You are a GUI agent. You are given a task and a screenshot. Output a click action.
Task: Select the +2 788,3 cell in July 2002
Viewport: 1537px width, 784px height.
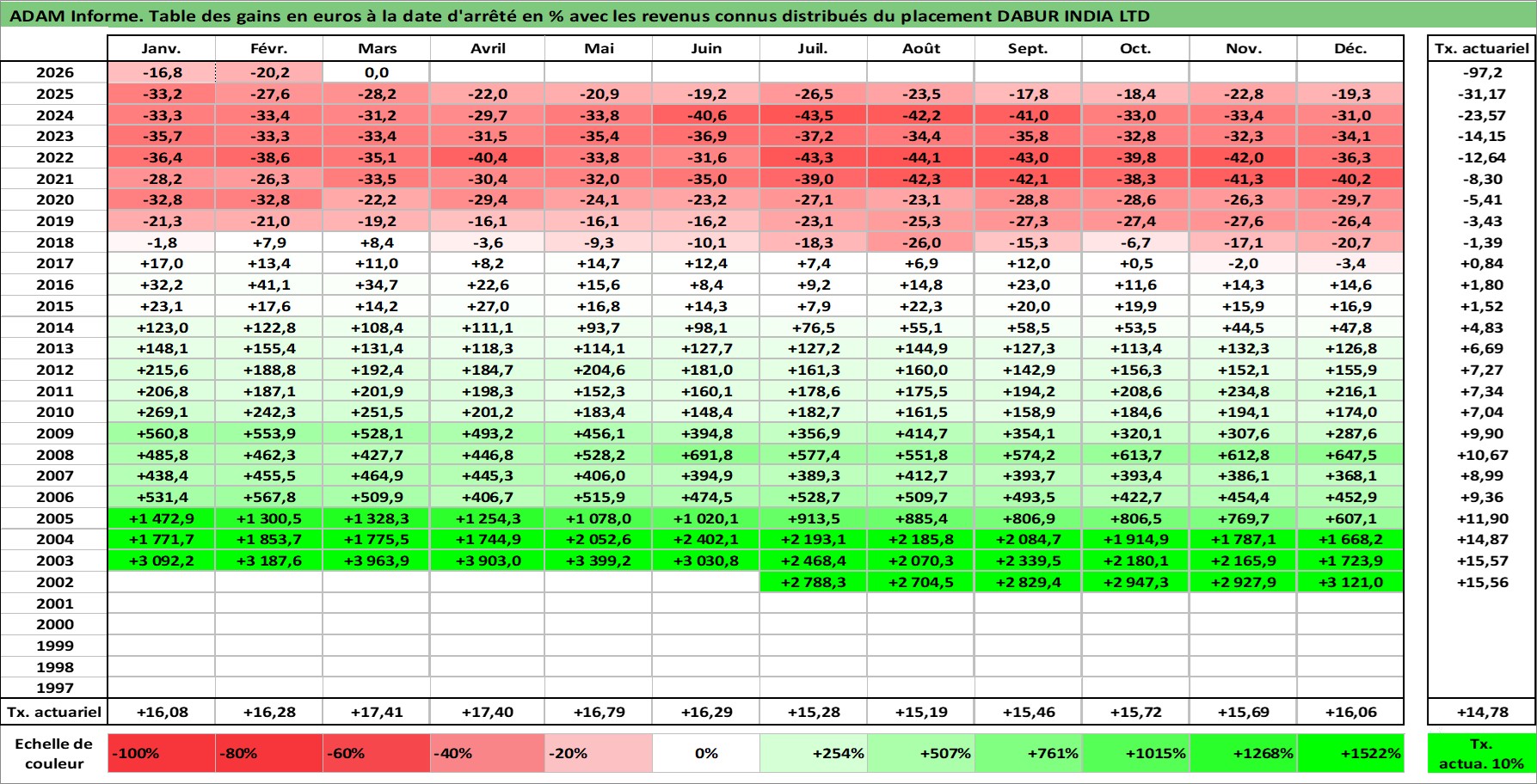pyautogui.click(x=814, y=582)
